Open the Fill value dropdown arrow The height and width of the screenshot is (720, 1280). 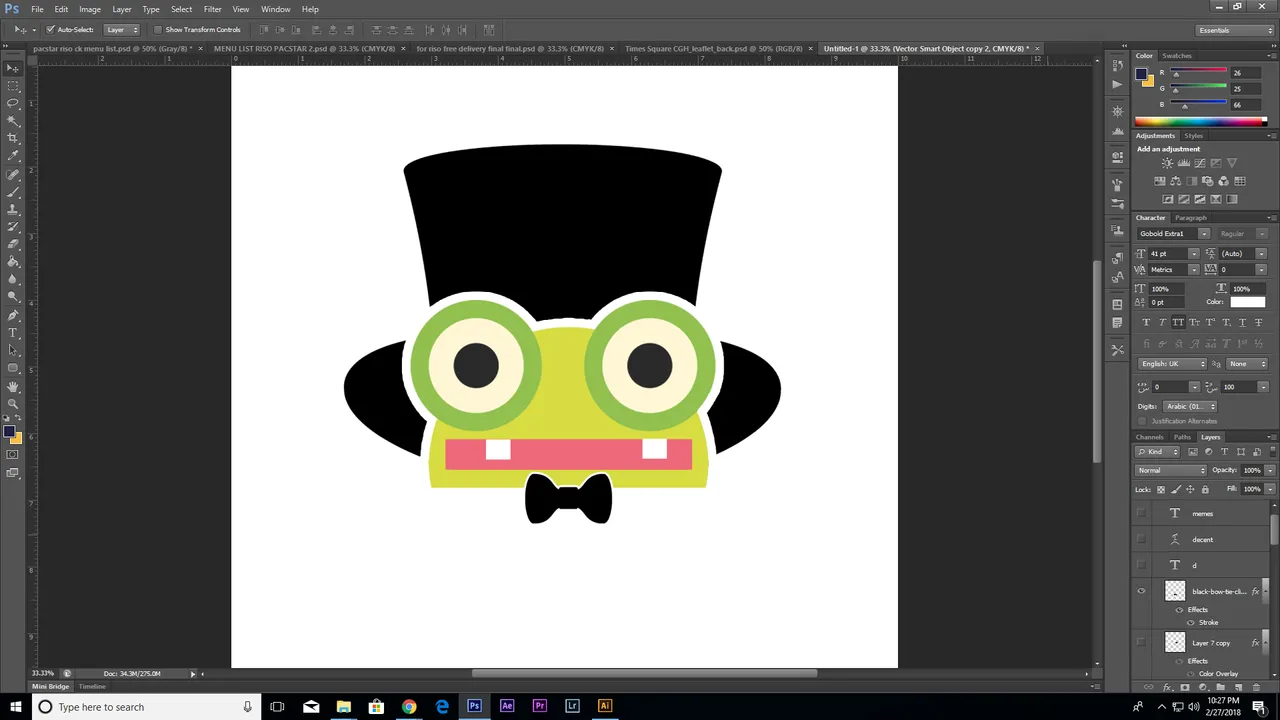1270,489
